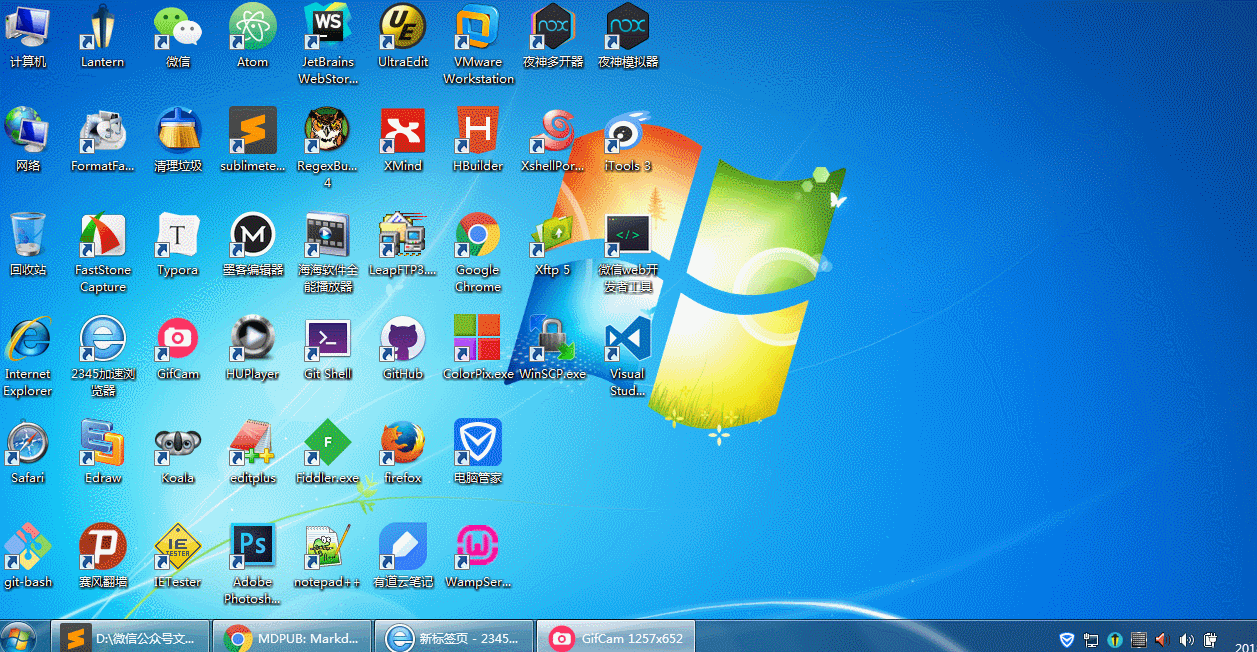Screen dimensions: 1257x652
Task: Click the volume speaker tray icon
Action: pos(1186,640)
